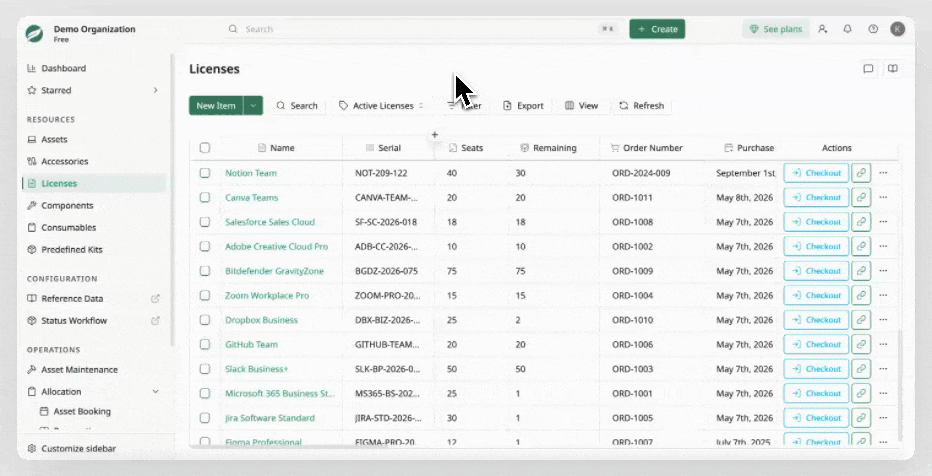
Task: Check the Canva Teams row checkbox
Action: (204, 197)
